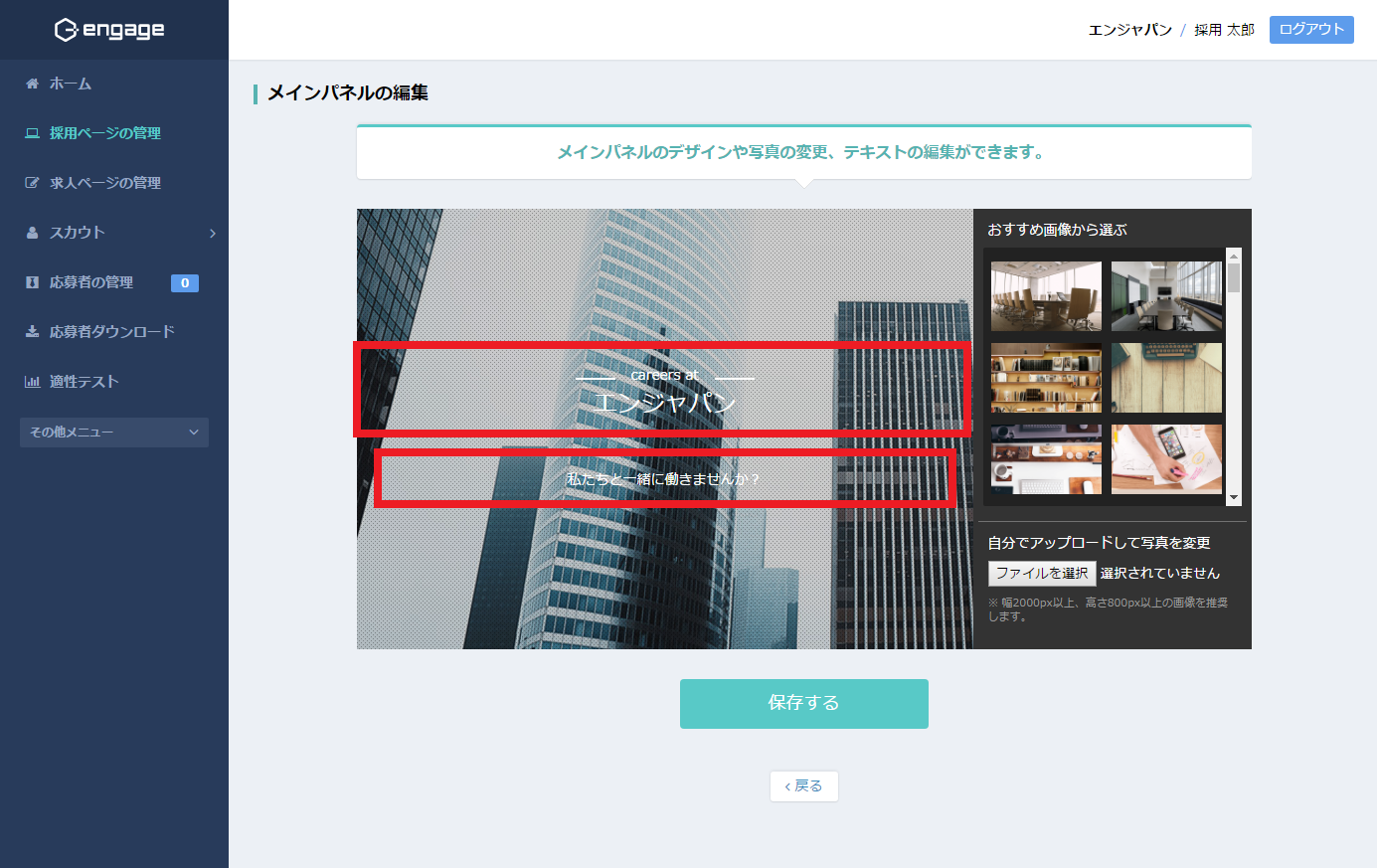
Task: Click the 選択されていません file status text
Action: coord(1160,574)
